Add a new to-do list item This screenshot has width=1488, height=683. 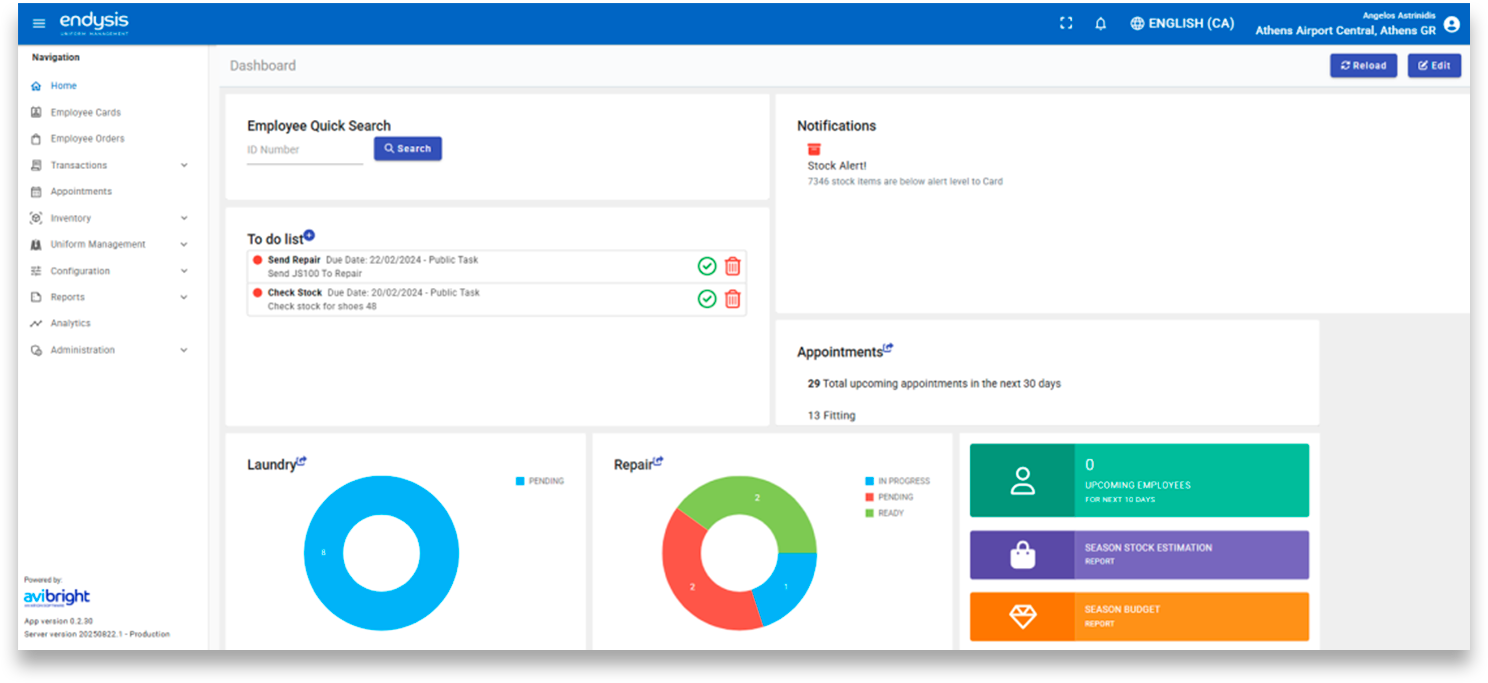309,235
